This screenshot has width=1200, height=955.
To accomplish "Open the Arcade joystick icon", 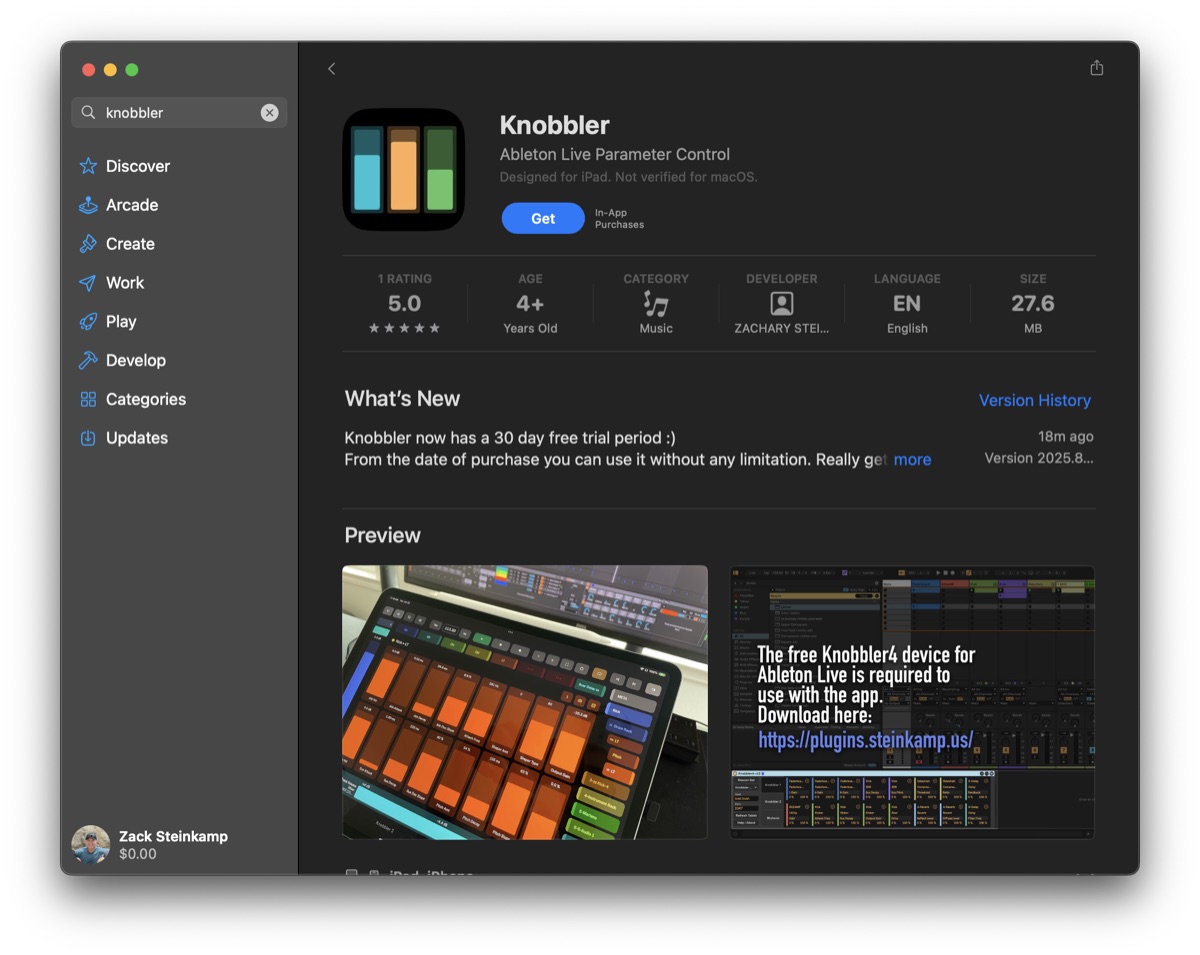I will 88,205.
